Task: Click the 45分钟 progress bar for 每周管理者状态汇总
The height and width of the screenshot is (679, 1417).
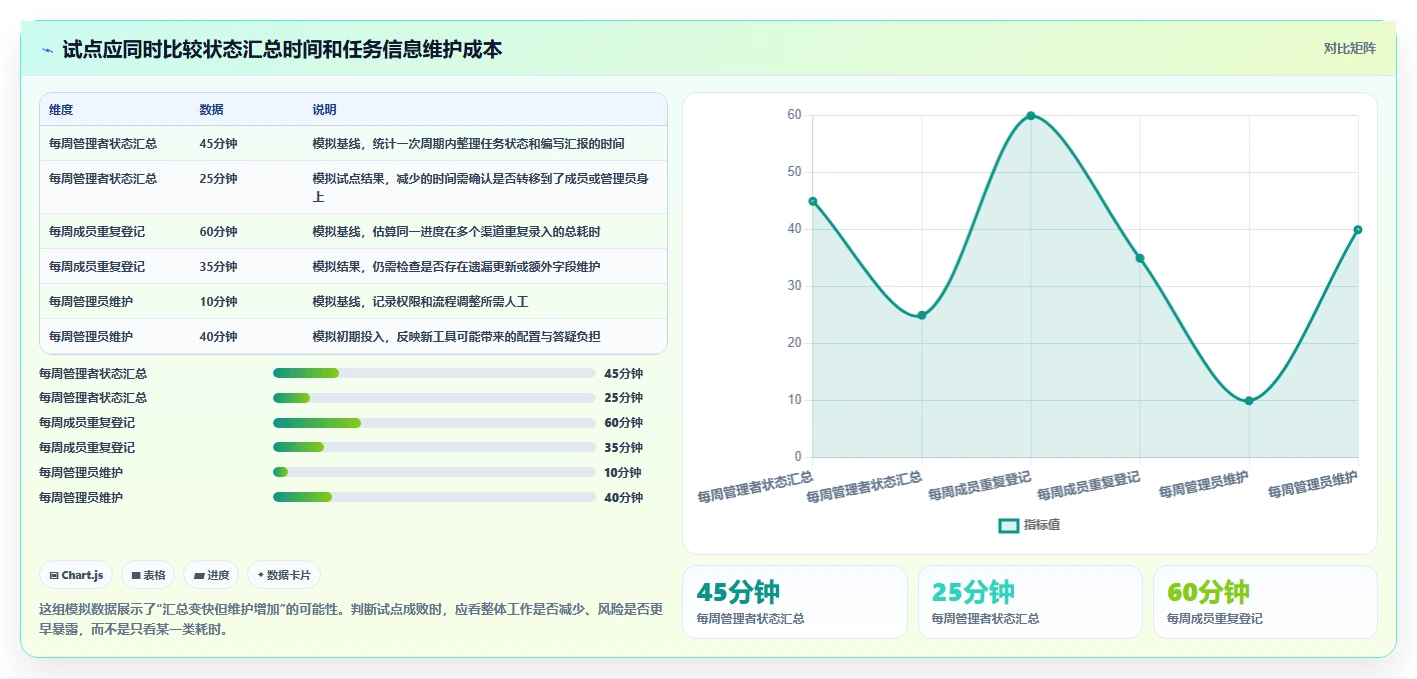Action: 434,373
